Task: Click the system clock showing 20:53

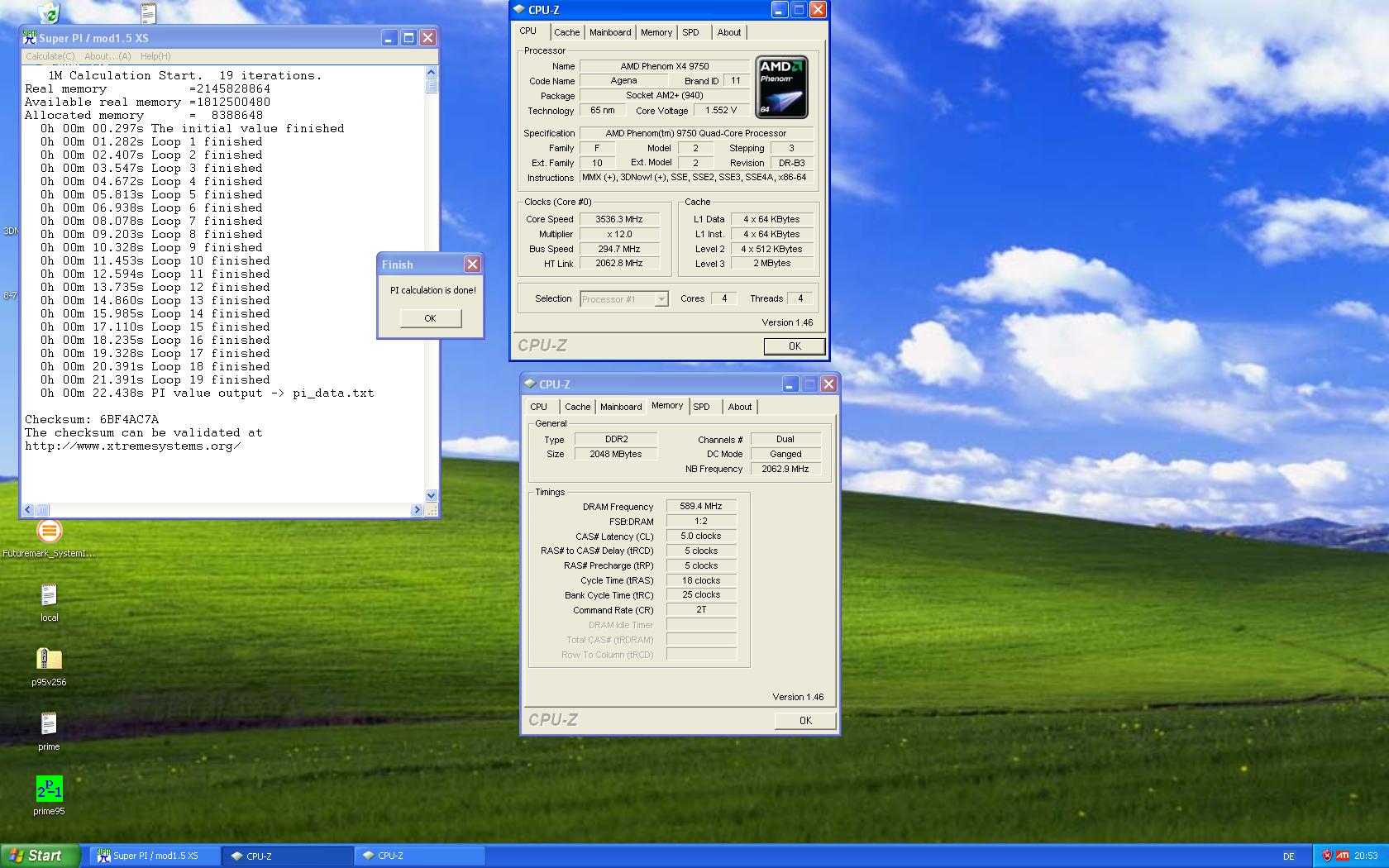Action: coord(1366,856)
